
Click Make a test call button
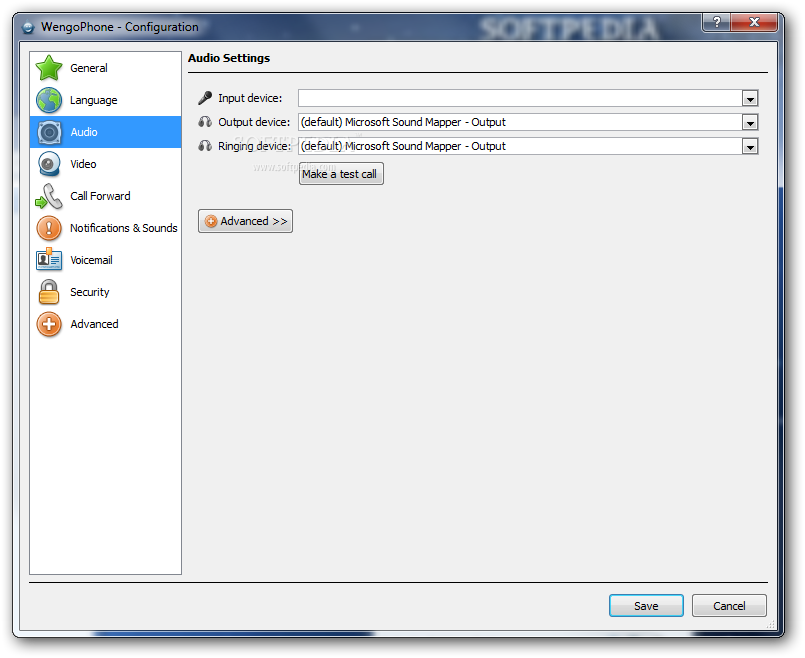pos(341,174)
